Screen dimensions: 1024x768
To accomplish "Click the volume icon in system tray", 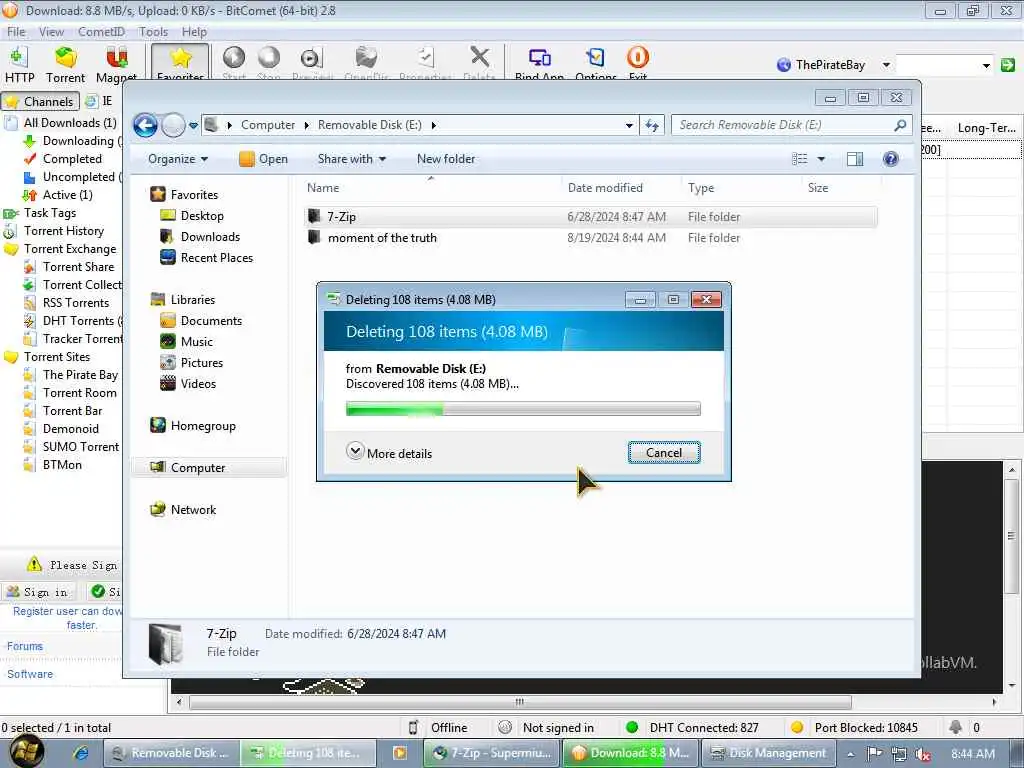I will tap(923, 754).
